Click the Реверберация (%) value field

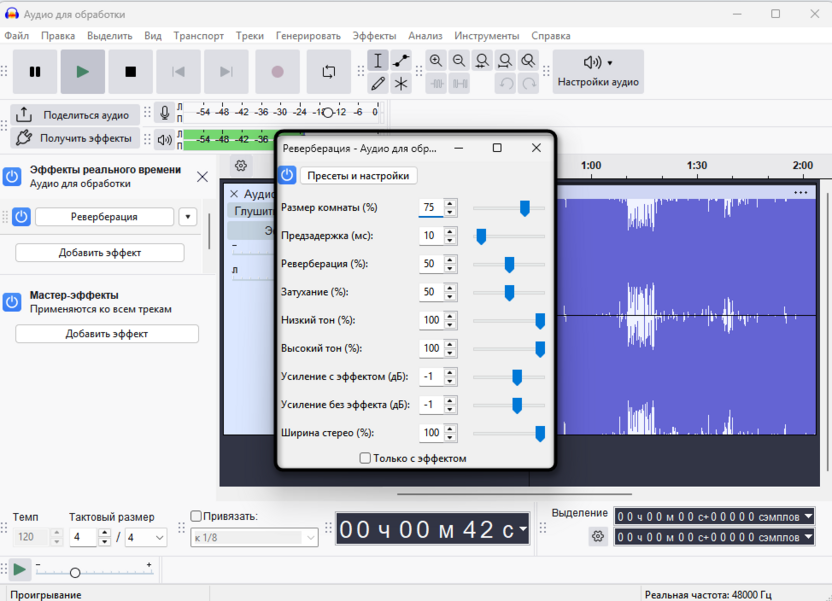coord(431,264)
